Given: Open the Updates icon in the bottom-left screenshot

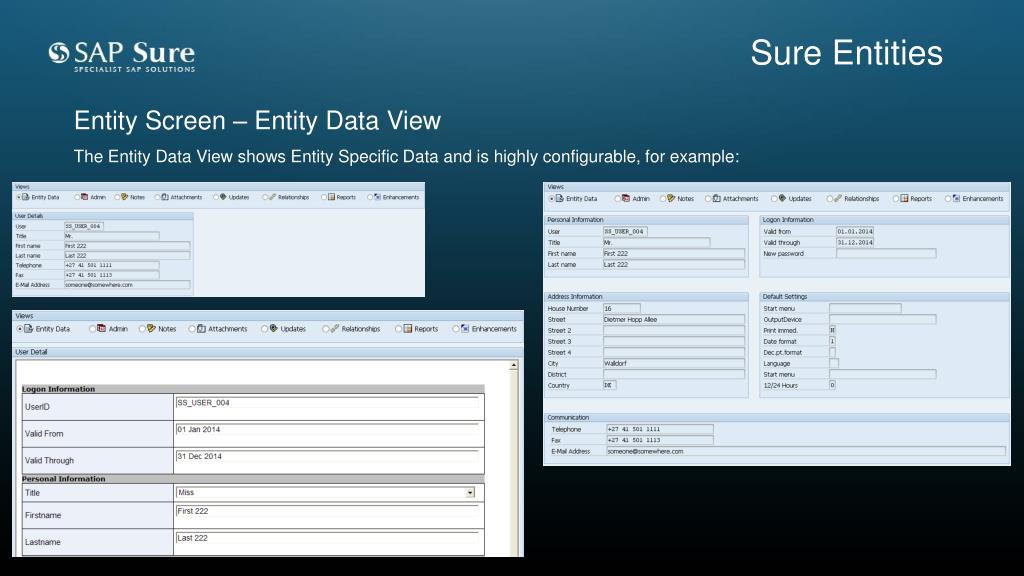Looking at the screenshot, I should (274, 328).
